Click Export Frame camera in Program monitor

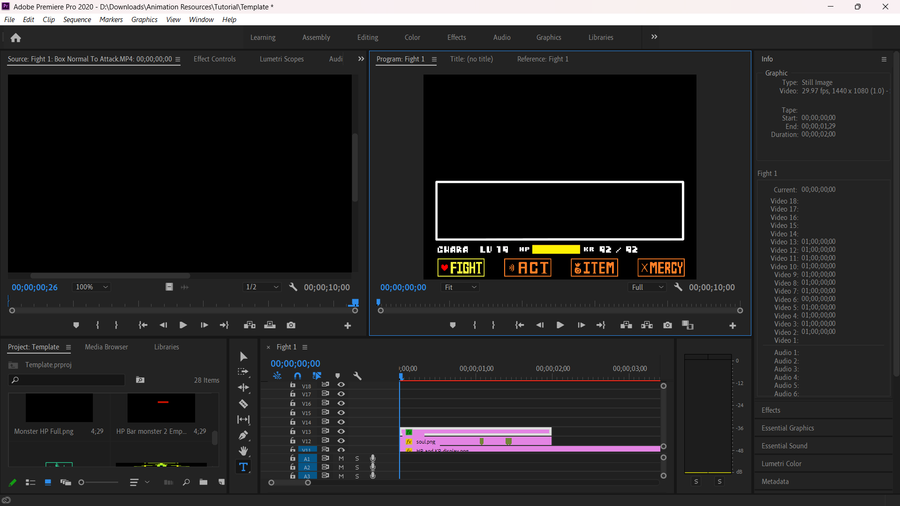click(x=667, y=325)
